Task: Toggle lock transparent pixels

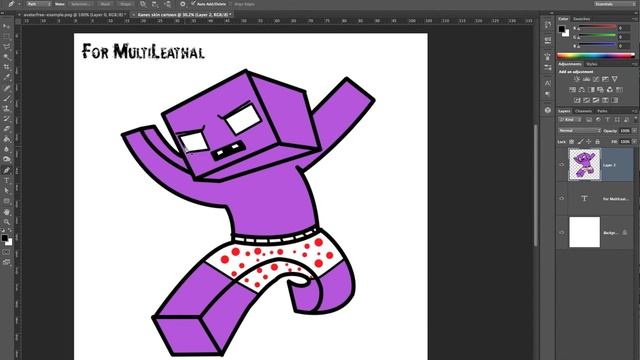Action: [x=571, y=142]
